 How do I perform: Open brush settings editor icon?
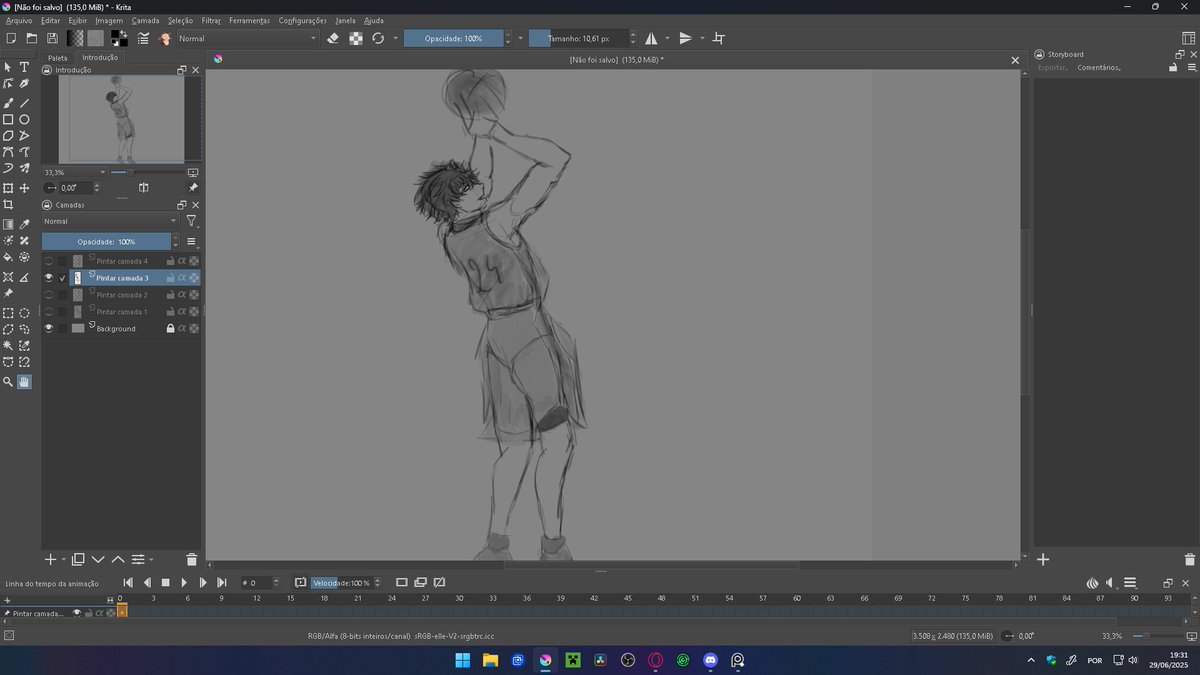pyautogui.click(x=143, y=38)
